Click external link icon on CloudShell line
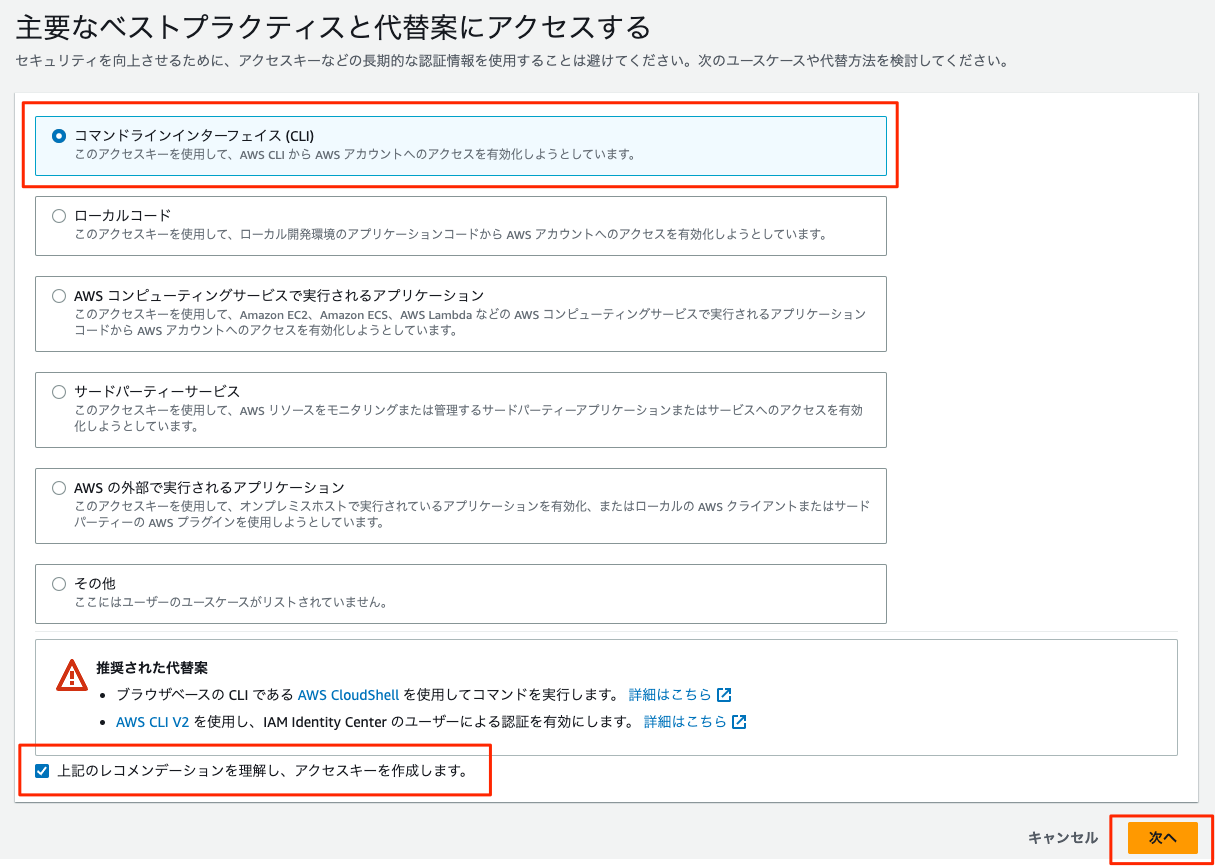 725,695
